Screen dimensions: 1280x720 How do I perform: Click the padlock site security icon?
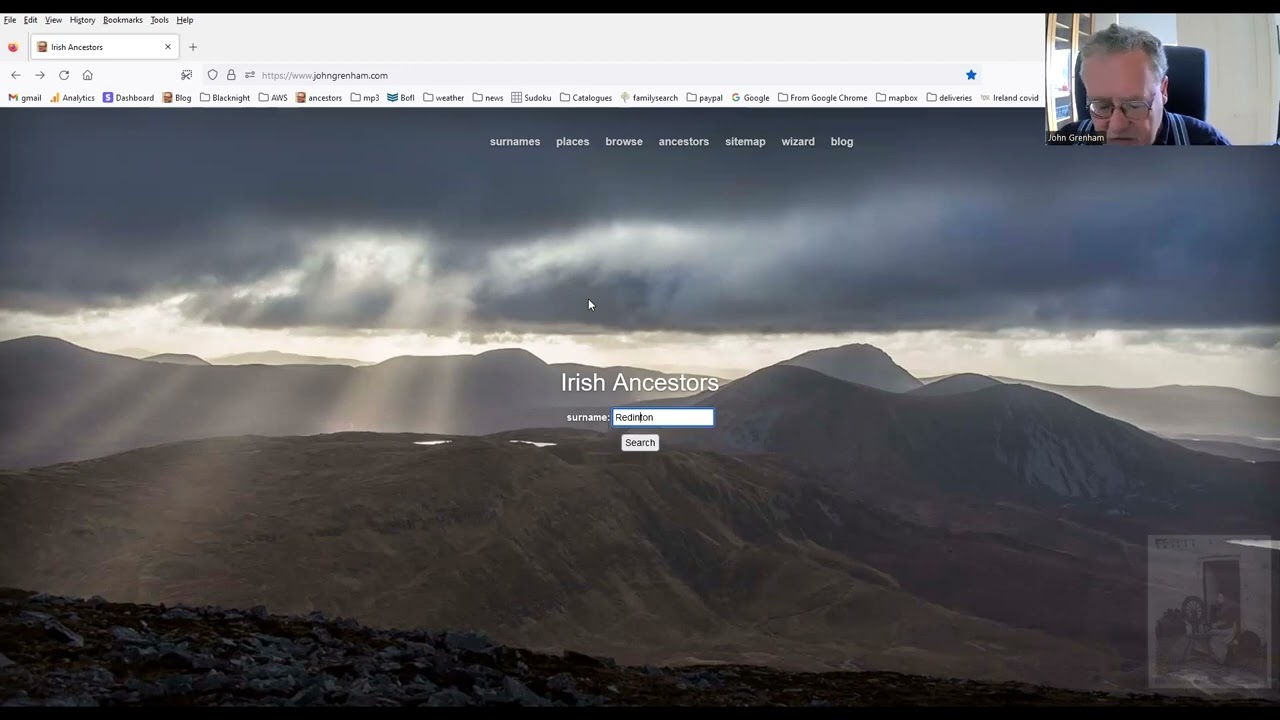231,75
